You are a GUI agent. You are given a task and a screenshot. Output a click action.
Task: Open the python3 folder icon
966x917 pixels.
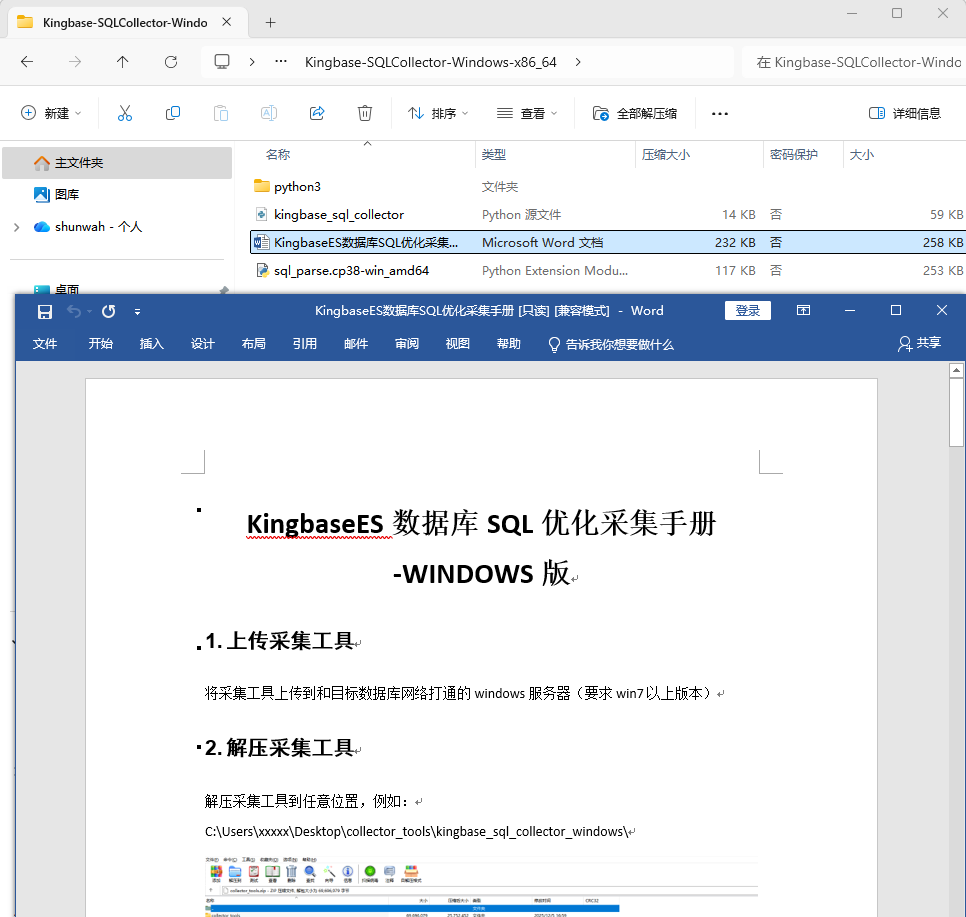pyautogui.click(x=262, y=185)
